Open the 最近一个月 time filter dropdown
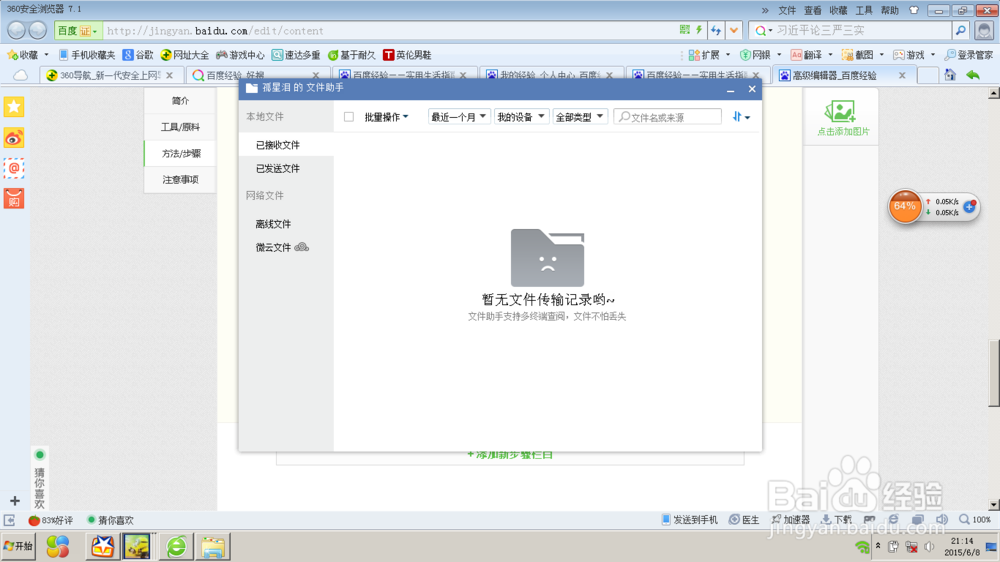The width and height of the screenshot is (1000, 562). tap(458, 117)
